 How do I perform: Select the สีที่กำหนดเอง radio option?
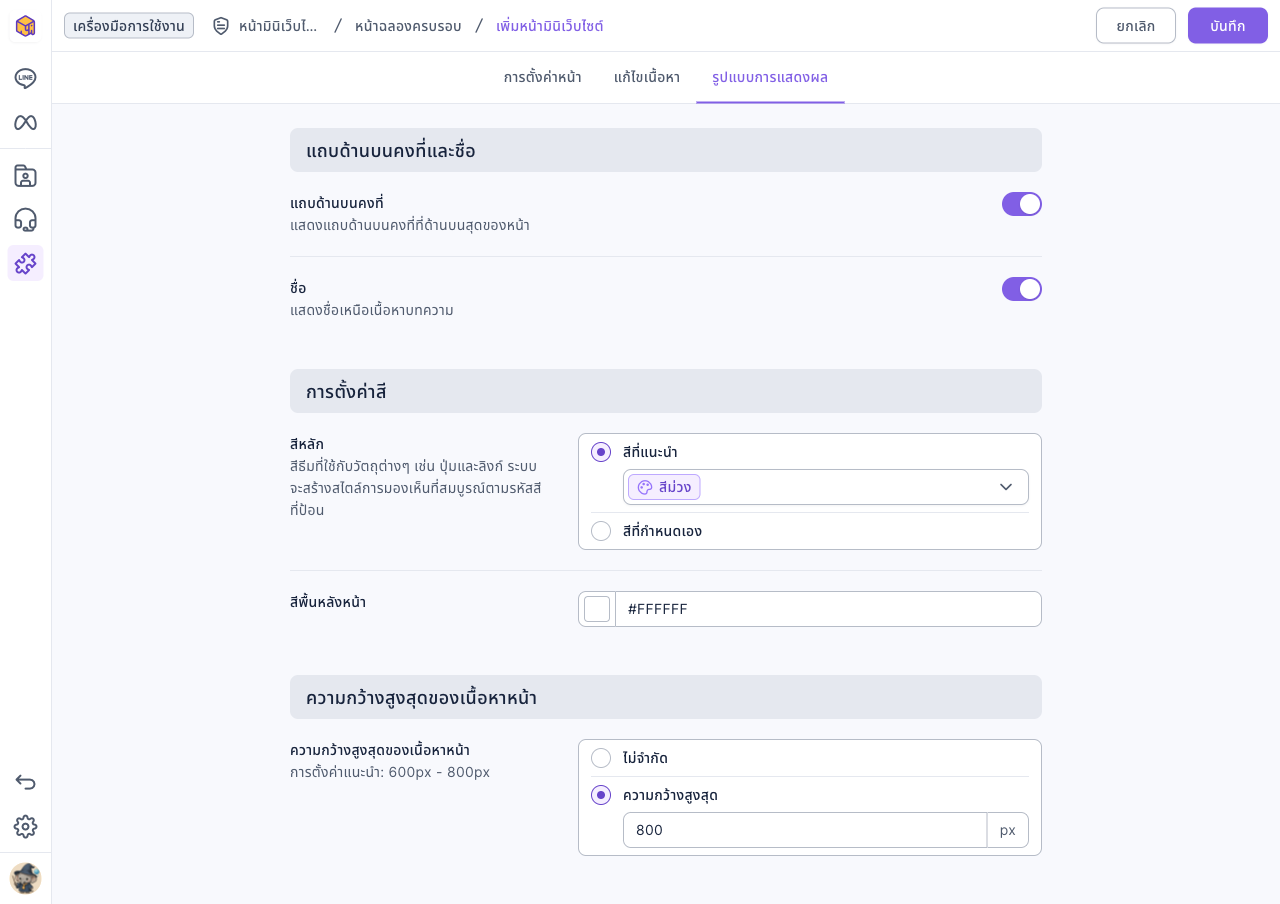[x=601, y=531]
